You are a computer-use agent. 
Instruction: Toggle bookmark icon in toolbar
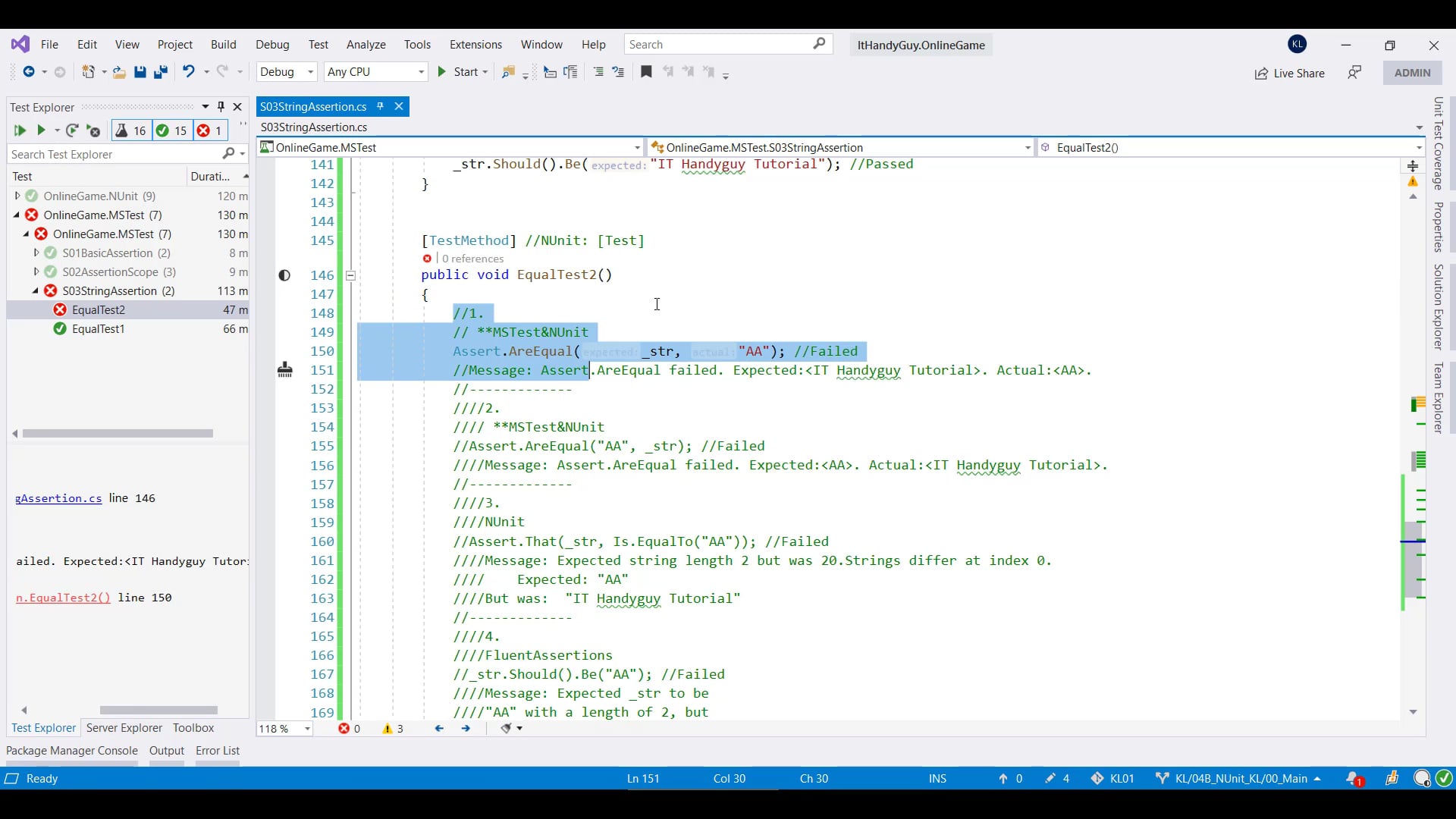646,72
